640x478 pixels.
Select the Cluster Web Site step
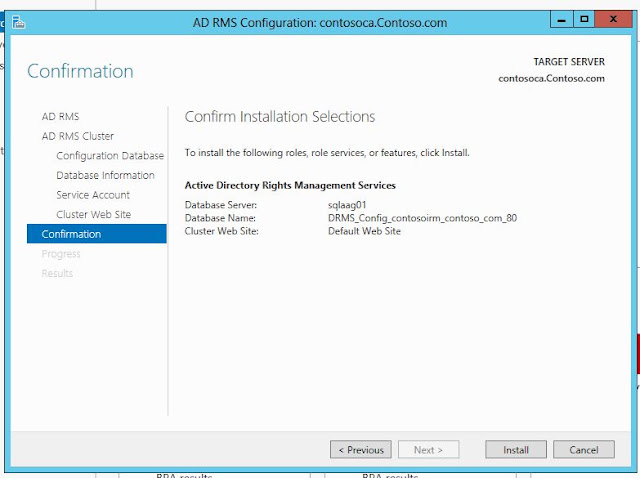[93, 214]
